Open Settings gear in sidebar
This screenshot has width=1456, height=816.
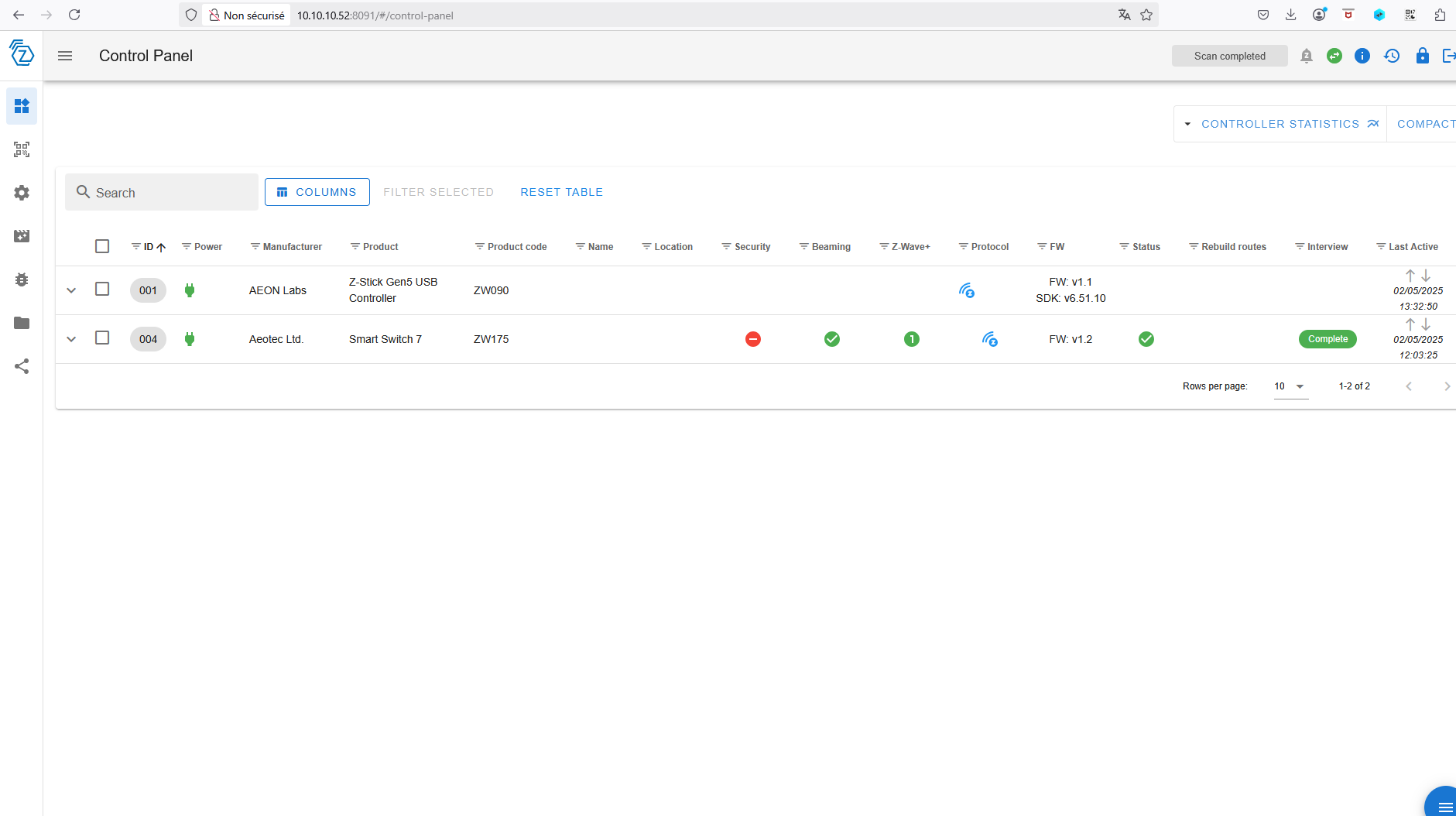coord(22,193)
